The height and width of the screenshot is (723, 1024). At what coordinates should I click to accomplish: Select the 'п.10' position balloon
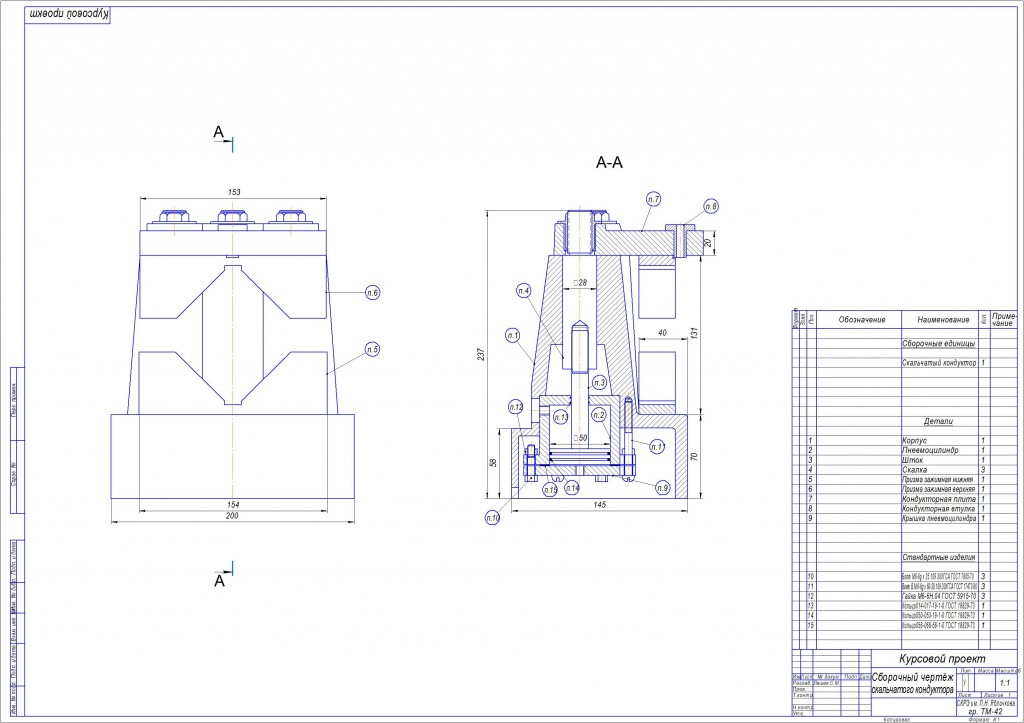pos(492,518)
